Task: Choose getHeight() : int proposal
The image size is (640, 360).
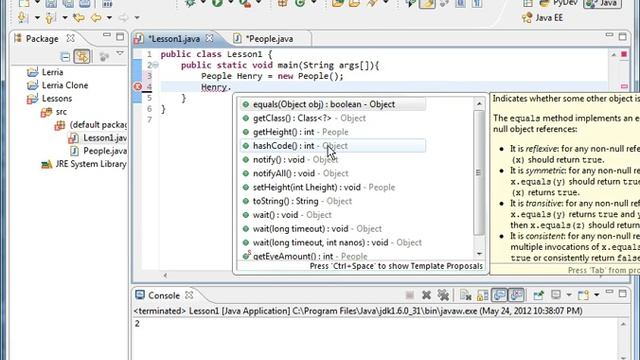Action: [333, 132]
